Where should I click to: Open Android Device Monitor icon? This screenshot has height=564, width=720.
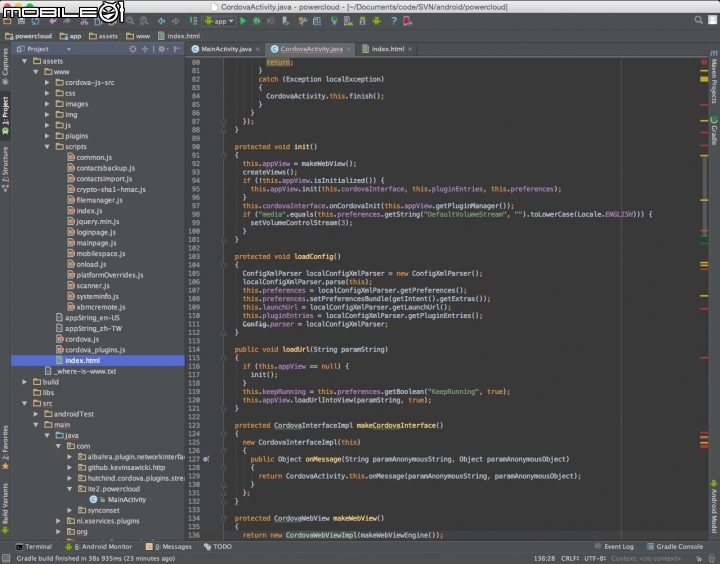click(377, 21)
